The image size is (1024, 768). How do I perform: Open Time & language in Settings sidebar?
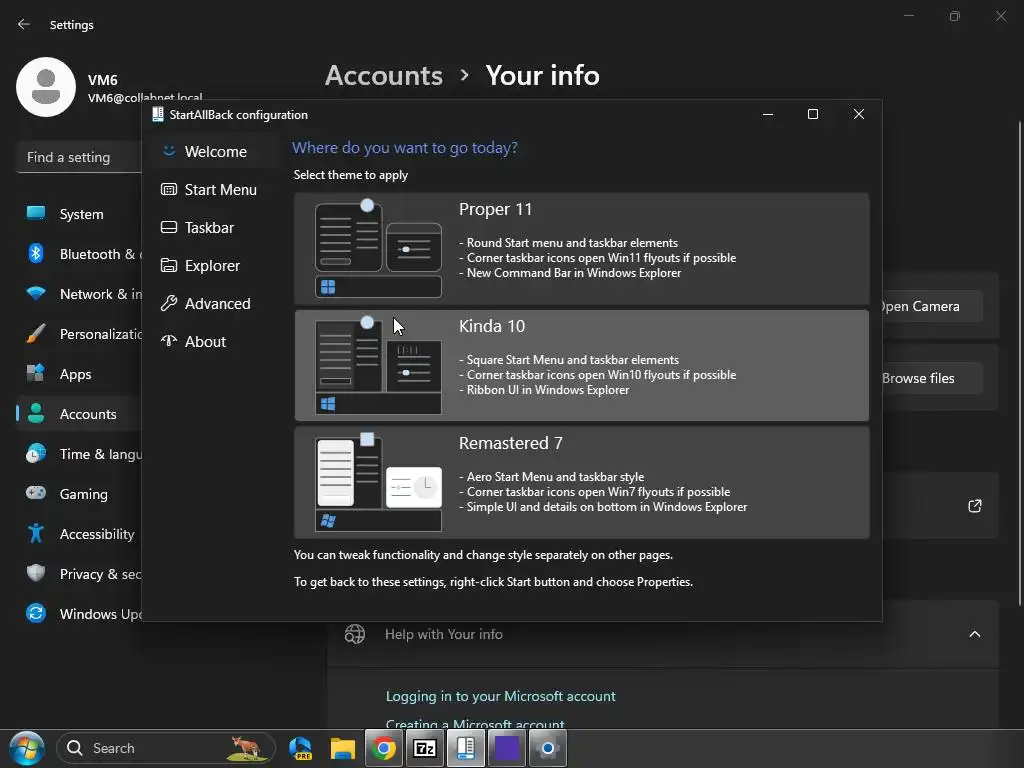tap(80, 454)
